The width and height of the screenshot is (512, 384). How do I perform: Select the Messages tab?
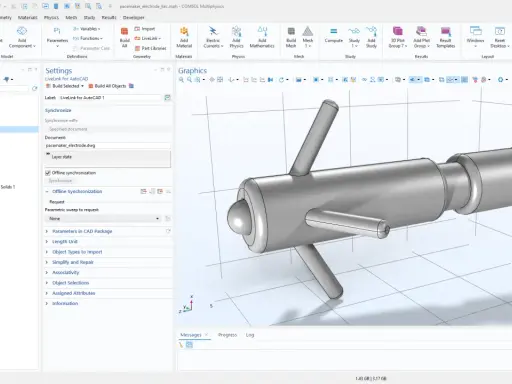point(191,335)
